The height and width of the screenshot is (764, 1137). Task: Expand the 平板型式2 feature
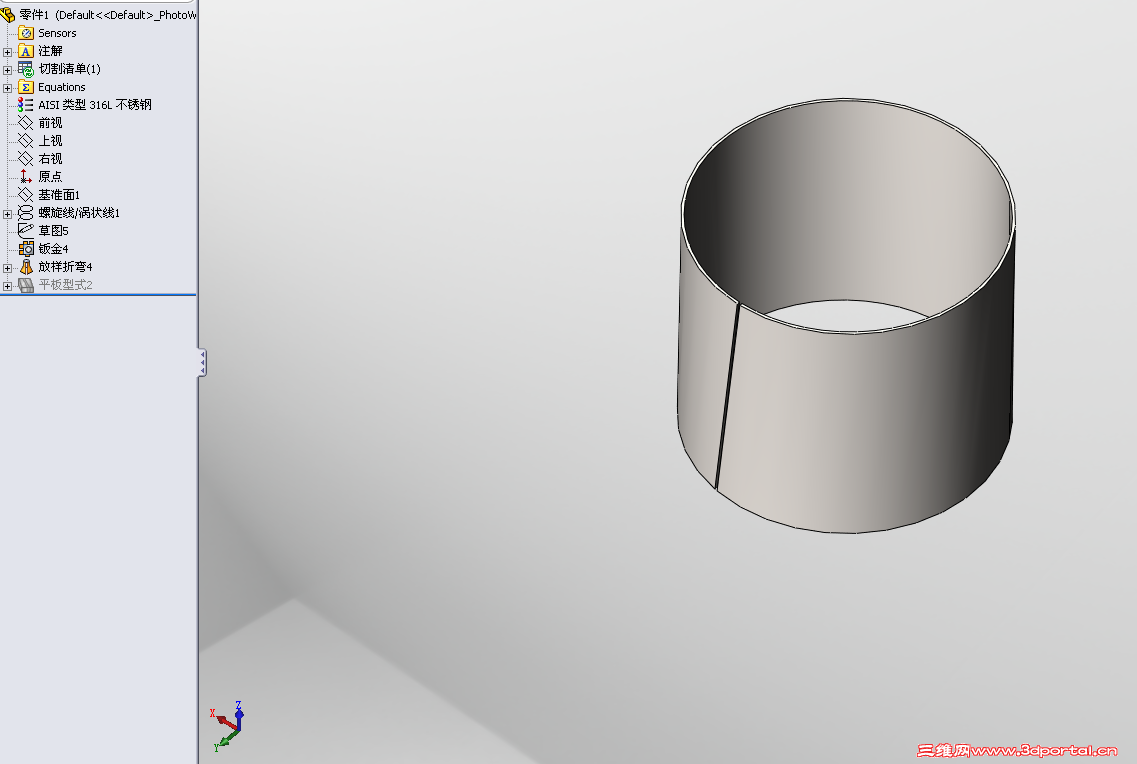pyautogui.click(x=7, y=286)
